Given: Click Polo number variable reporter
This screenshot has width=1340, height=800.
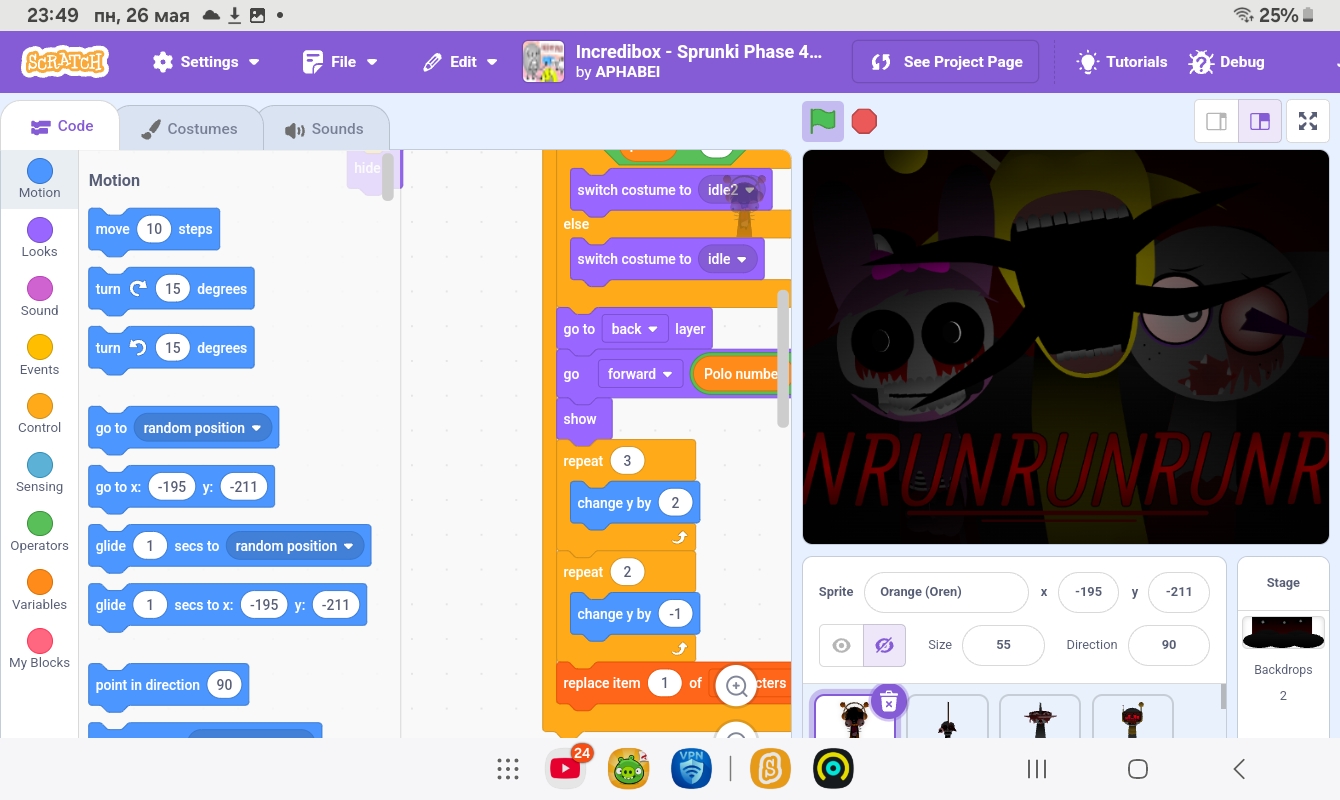Looking at the screenshot, I should (740, 374).
